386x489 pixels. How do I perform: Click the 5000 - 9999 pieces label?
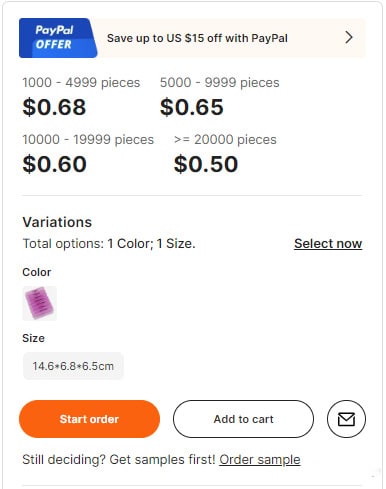tap(219, 83)
